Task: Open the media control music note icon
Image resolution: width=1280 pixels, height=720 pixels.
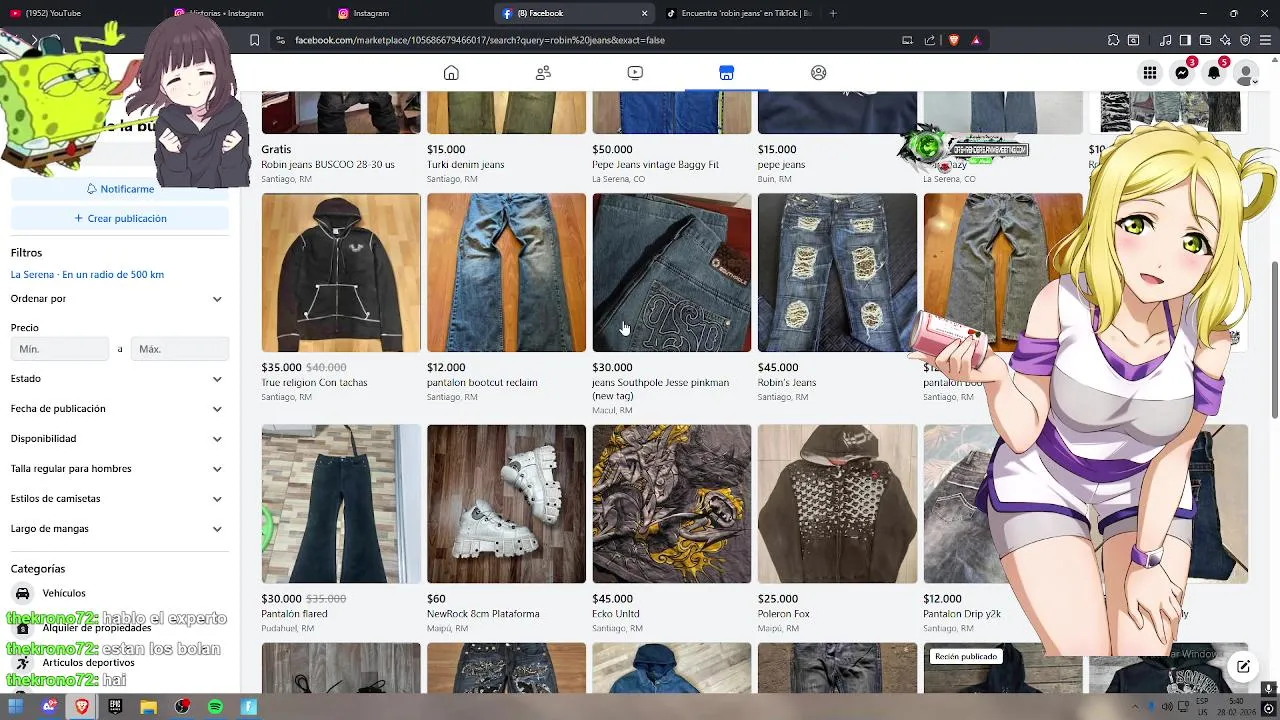Action: click(x=1165, y=40)
